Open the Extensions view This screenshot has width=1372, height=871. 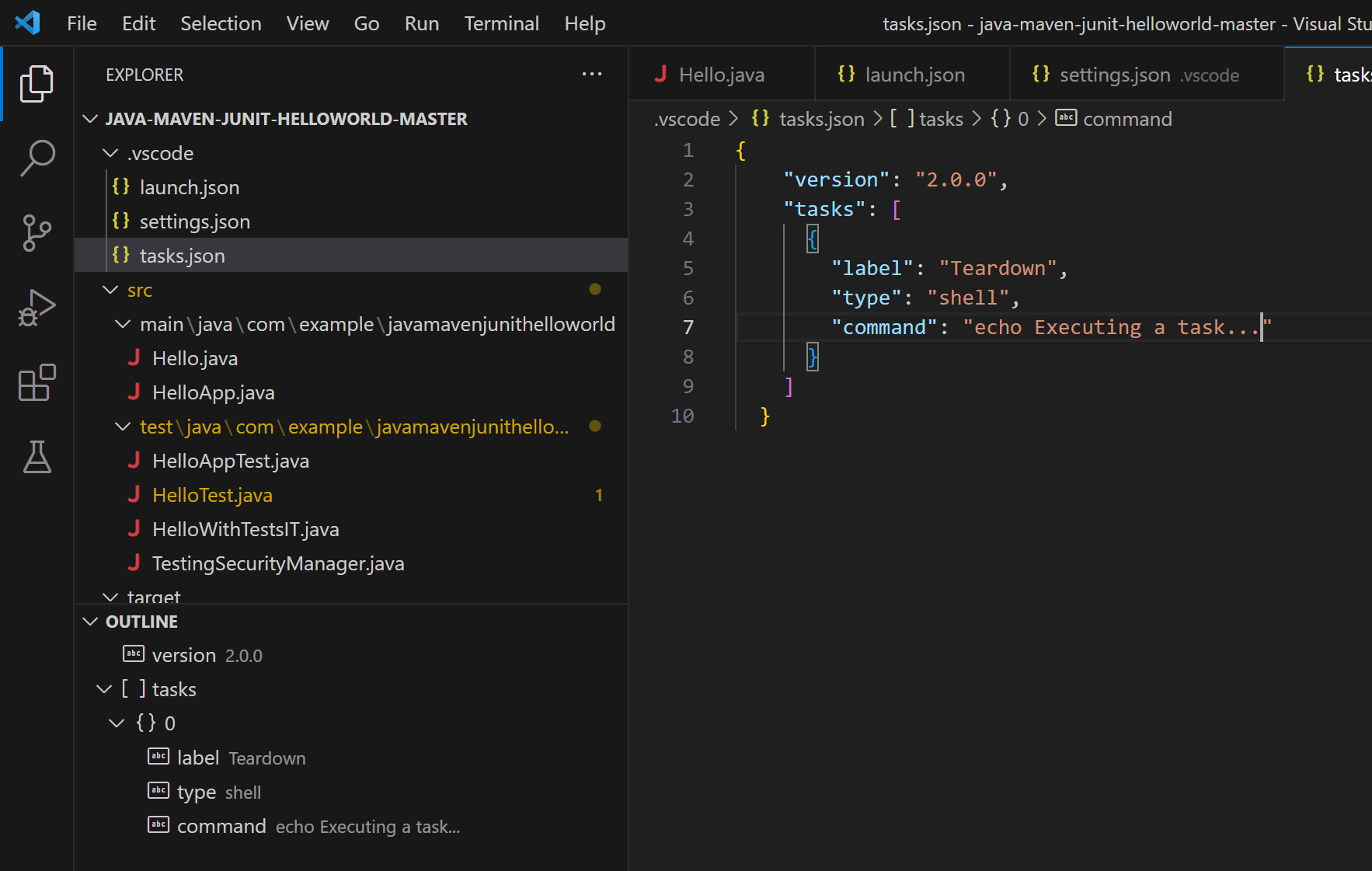coord(36,381)
